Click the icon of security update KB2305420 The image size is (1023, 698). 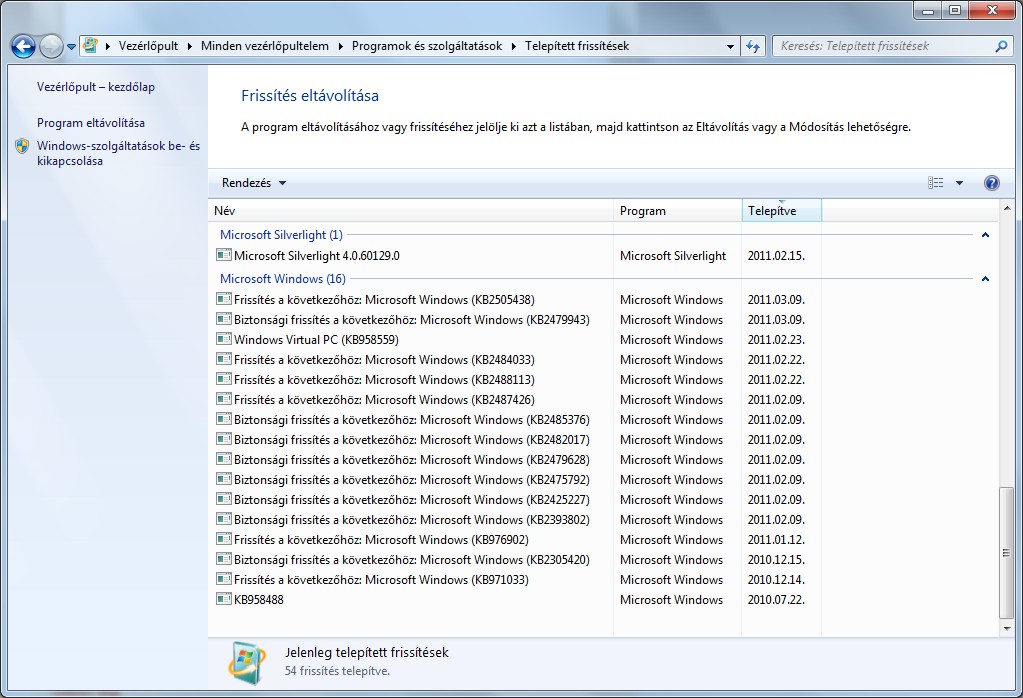click(x=224, y=559)
